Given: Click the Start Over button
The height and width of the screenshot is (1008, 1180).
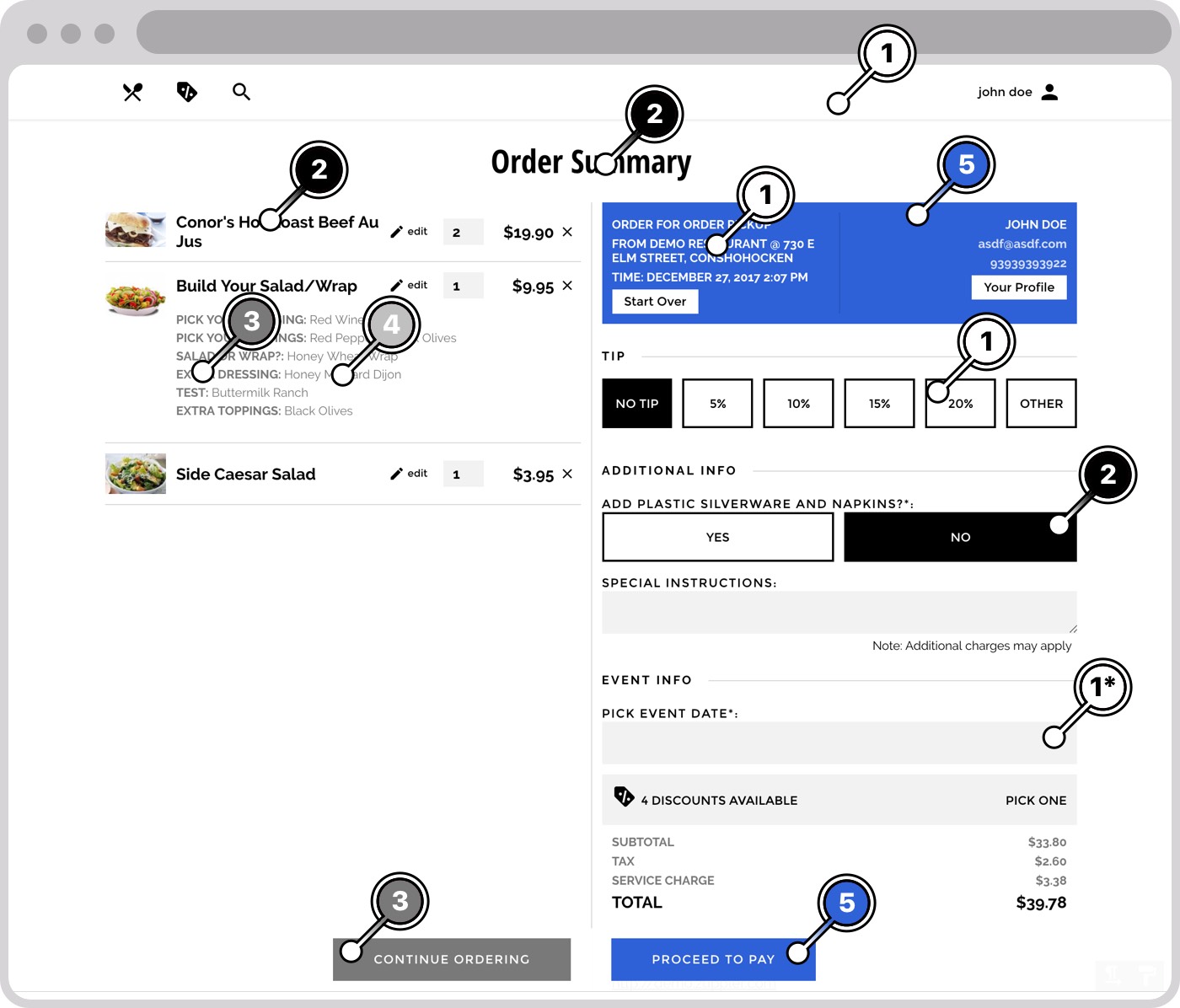Looking at the screenshot, I should coord(655,301).
